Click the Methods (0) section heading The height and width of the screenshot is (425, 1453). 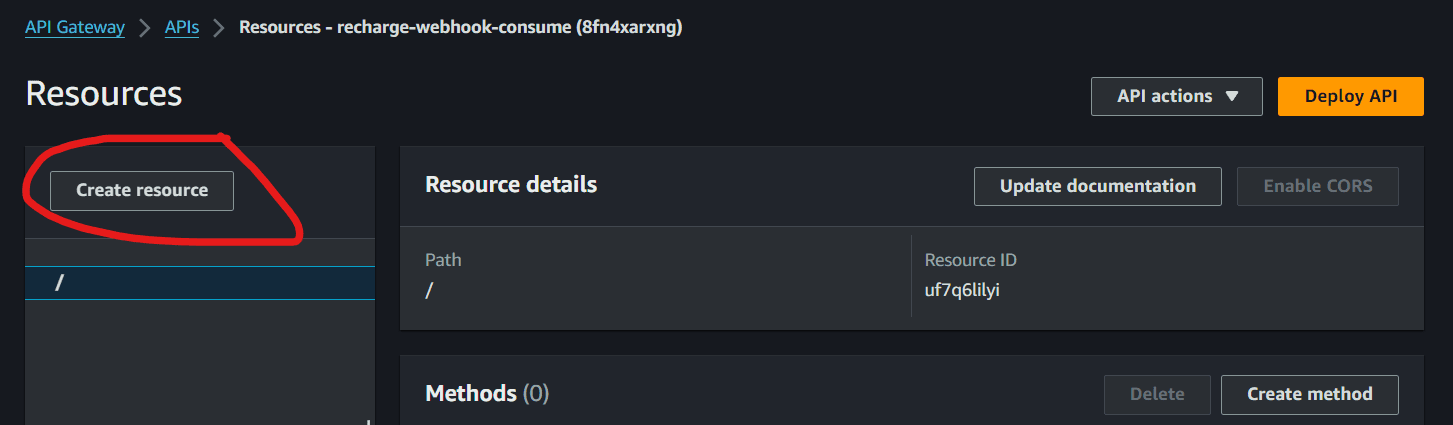coord(487,393)
